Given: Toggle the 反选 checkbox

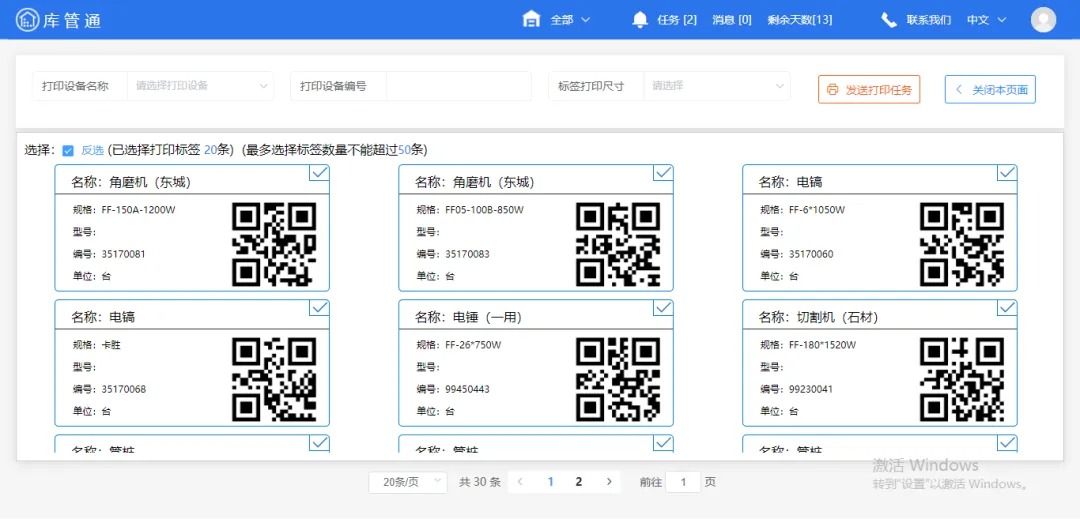Looking at the screenshot, I should pos(68,150).
